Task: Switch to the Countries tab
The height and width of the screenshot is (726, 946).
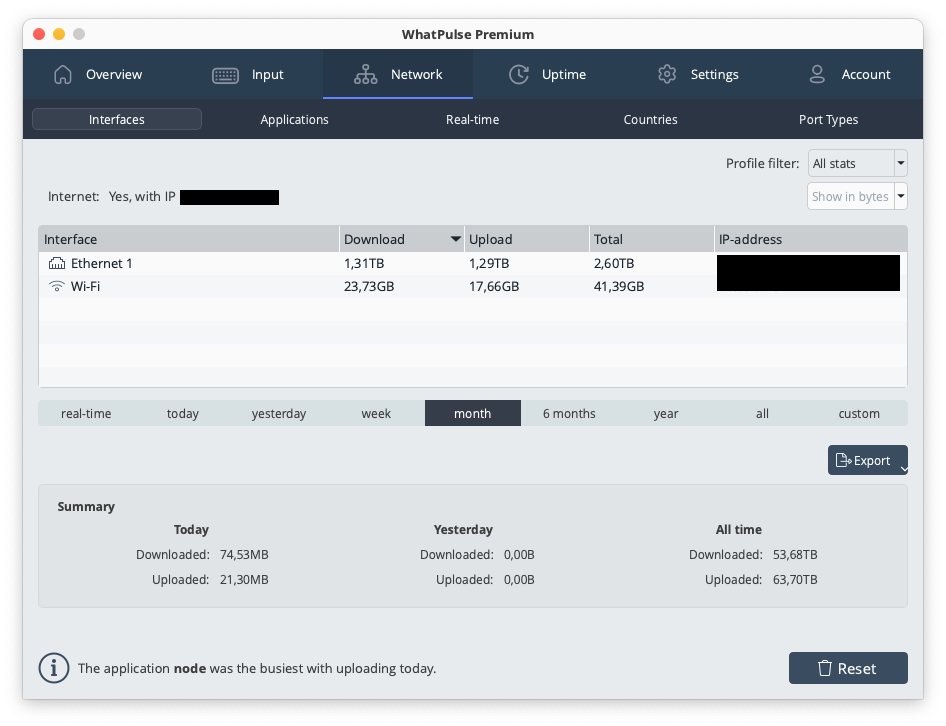Action: tap(650, 119)
